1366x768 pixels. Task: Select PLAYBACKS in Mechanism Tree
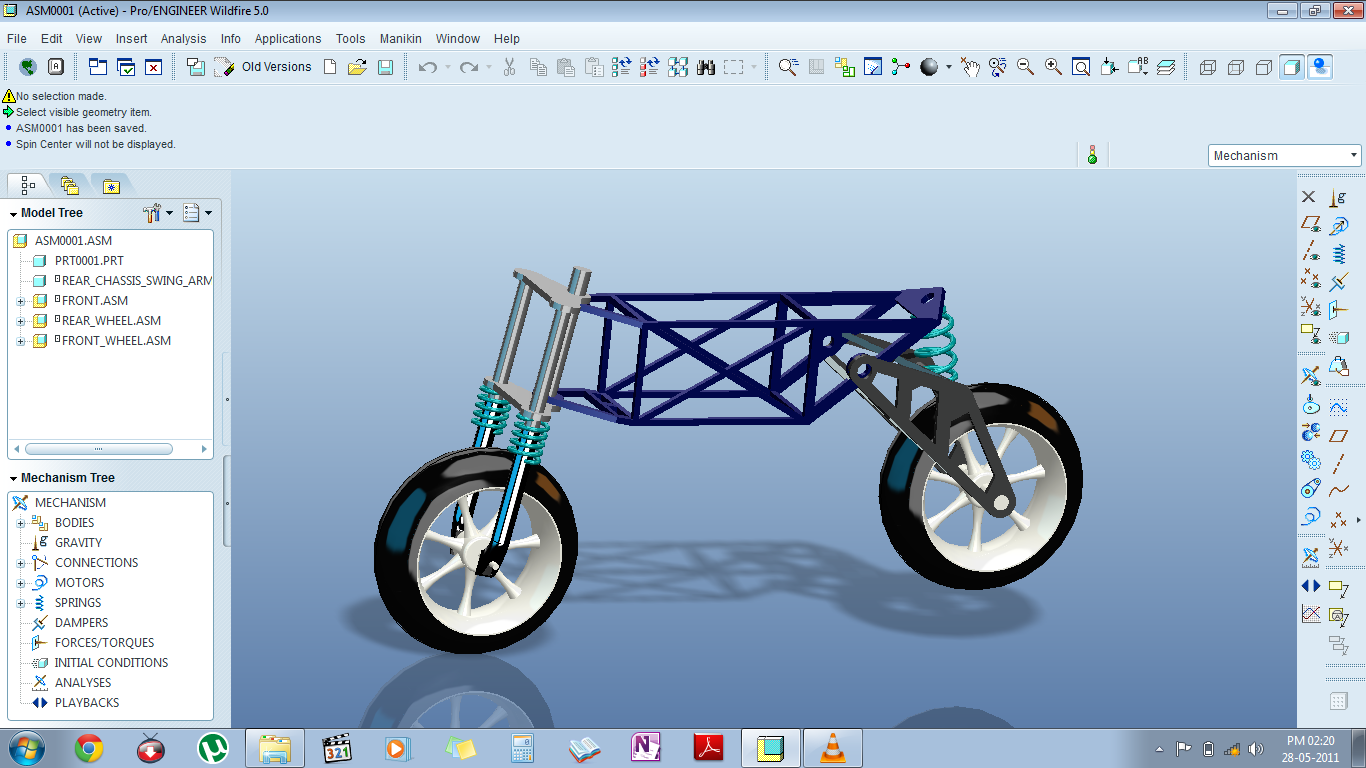(x=86, y=703)
